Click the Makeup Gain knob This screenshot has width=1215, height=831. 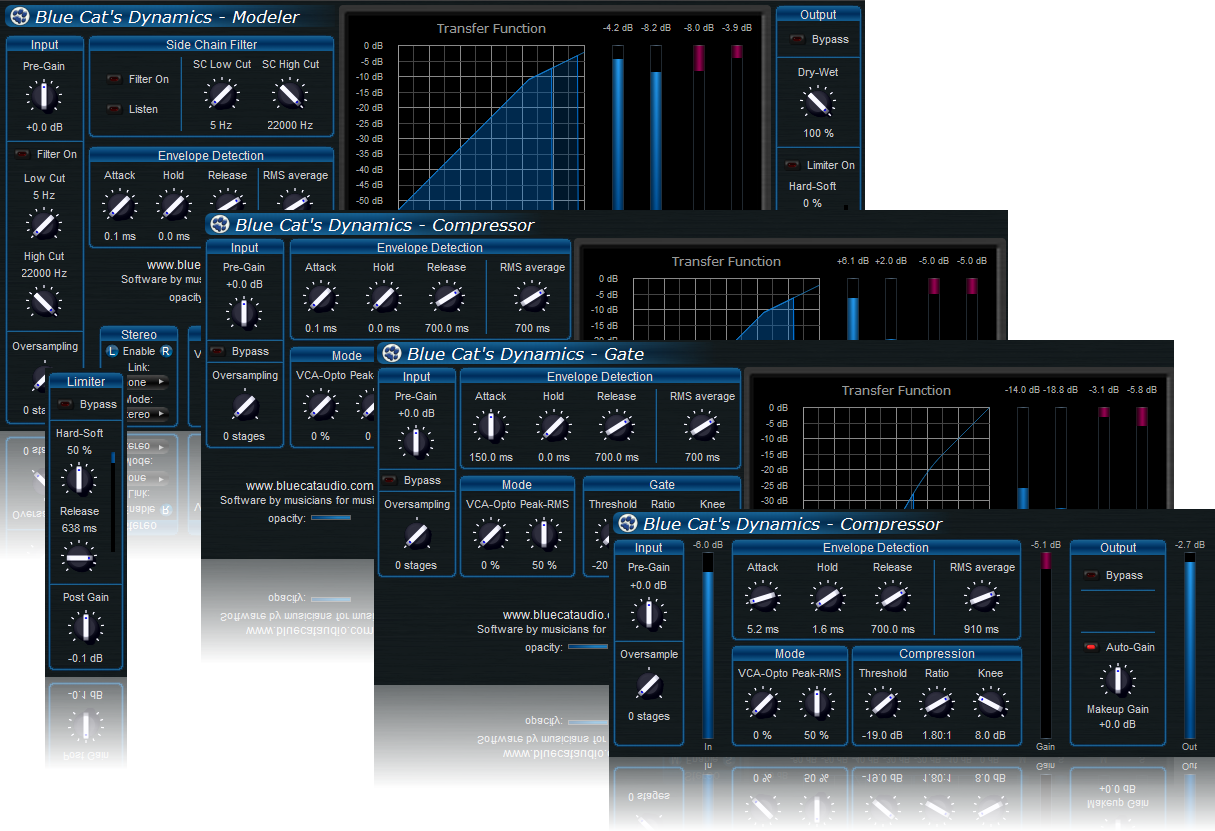1117,681
